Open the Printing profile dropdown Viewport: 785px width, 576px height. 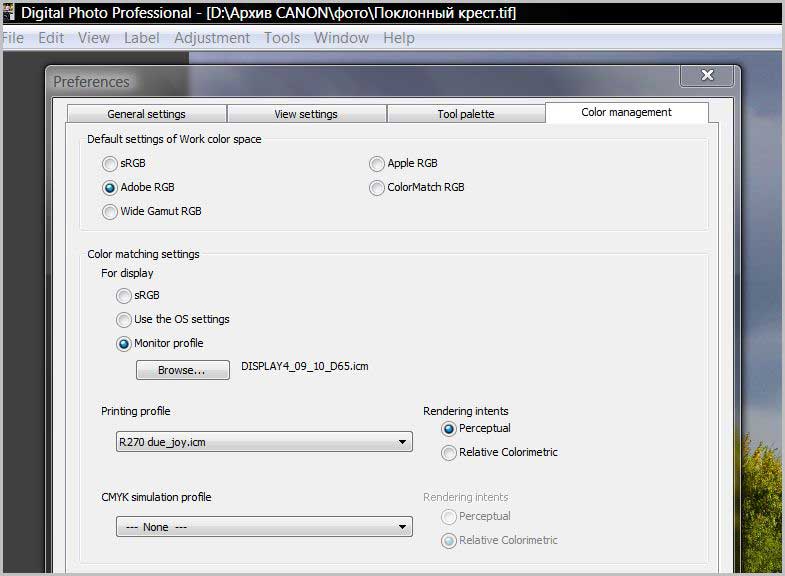[264, 442]
